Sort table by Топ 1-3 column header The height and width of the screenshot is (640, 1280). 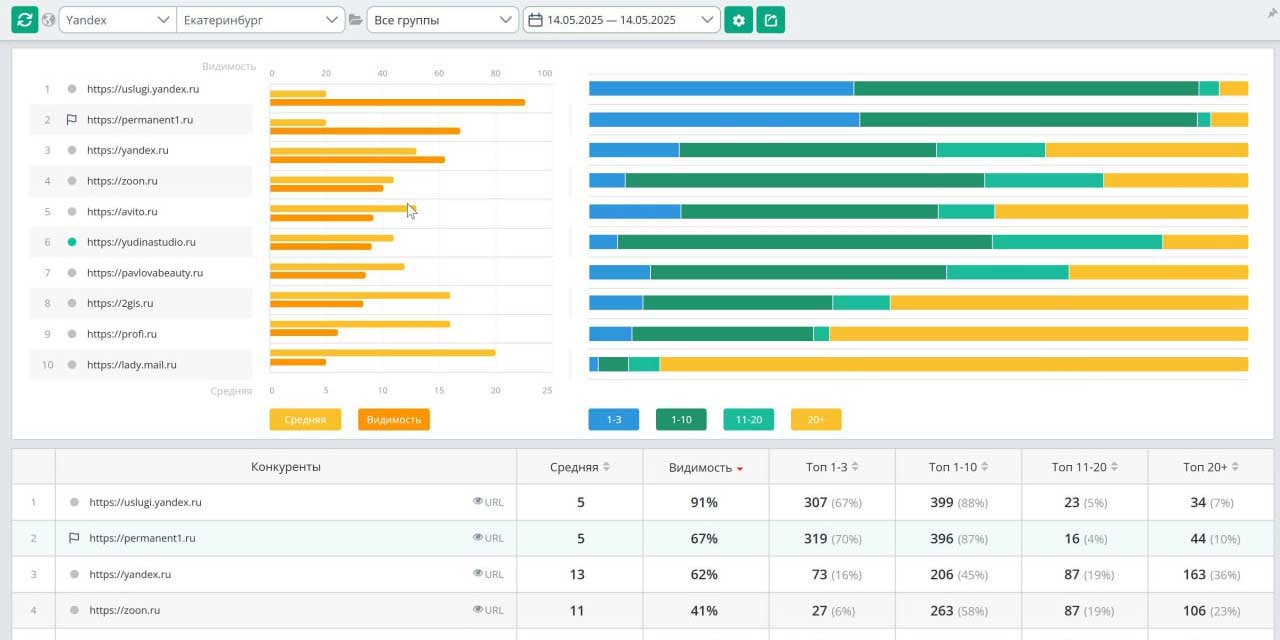[x=830, y=467]
